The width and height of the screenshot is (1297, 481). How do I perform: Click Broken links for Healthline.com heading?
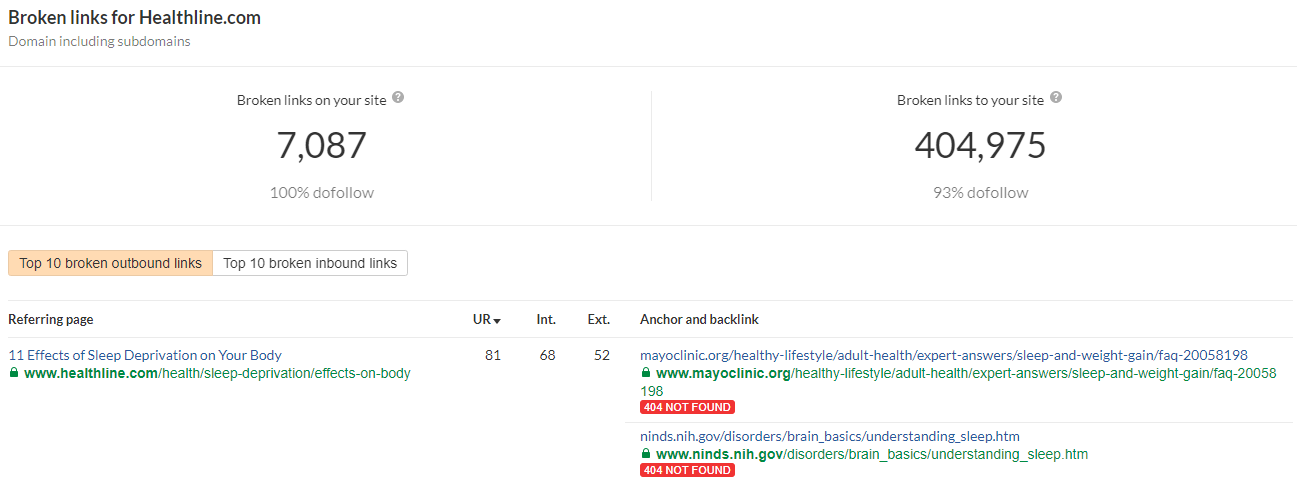point(134,18)
